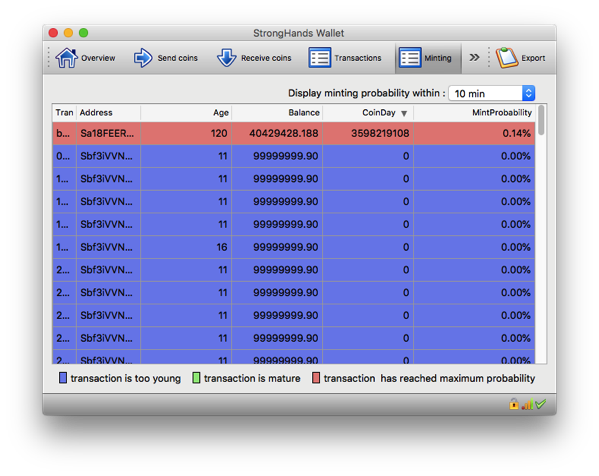Sort by the CoinDay arrow indicator
Viewport: 599px width, 476px height.
[x=404, y=113]
